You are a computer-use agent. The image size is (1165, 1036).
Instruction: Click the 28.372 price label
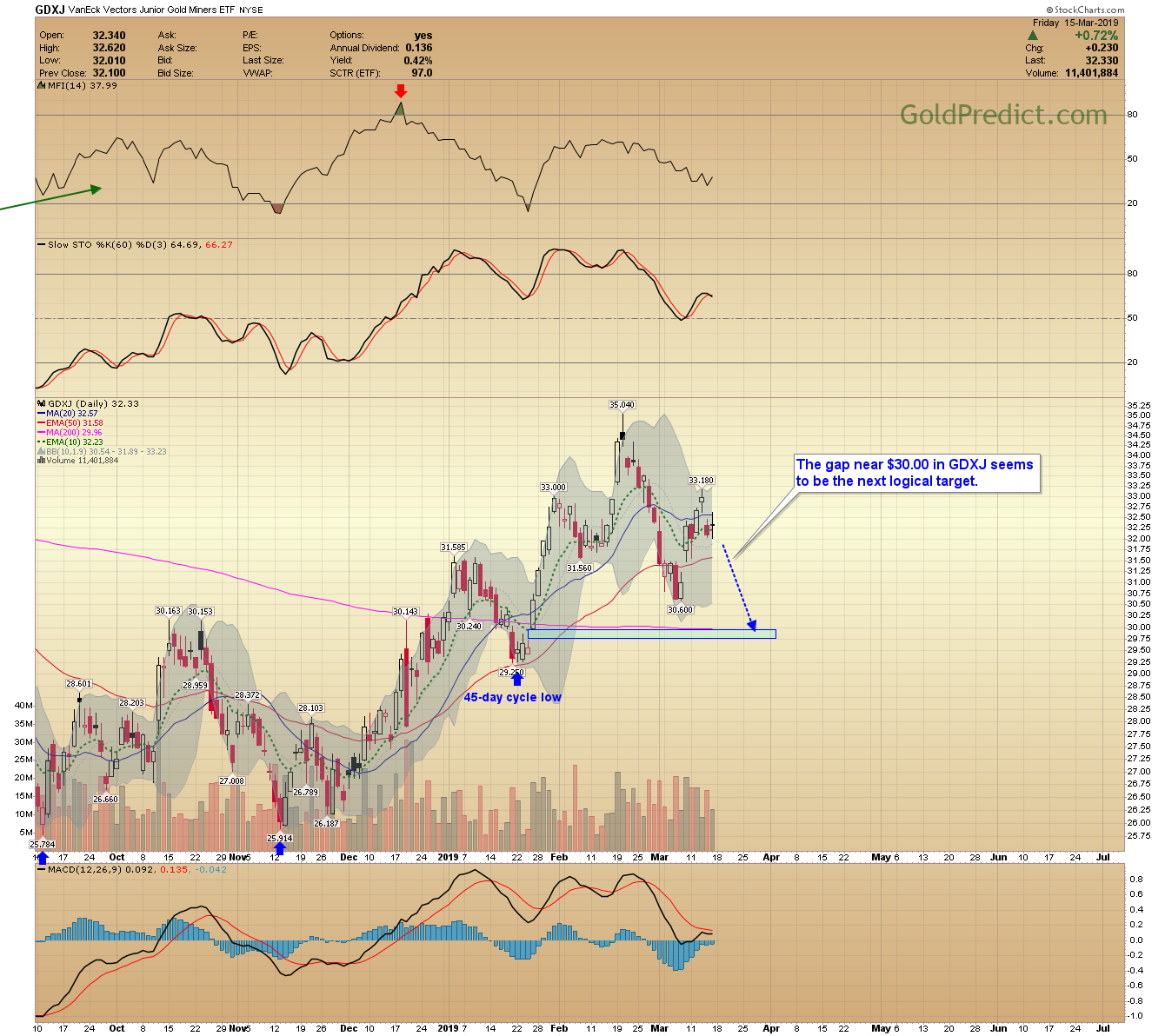pos(247,695)
